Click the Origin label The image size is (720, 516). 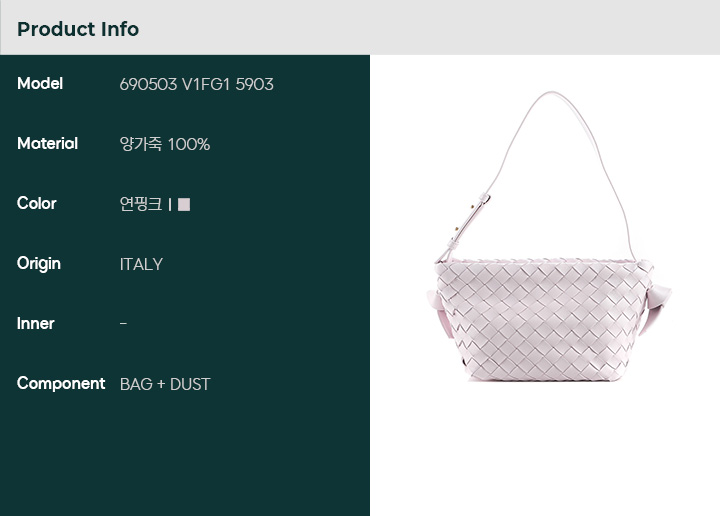point(39,264)
